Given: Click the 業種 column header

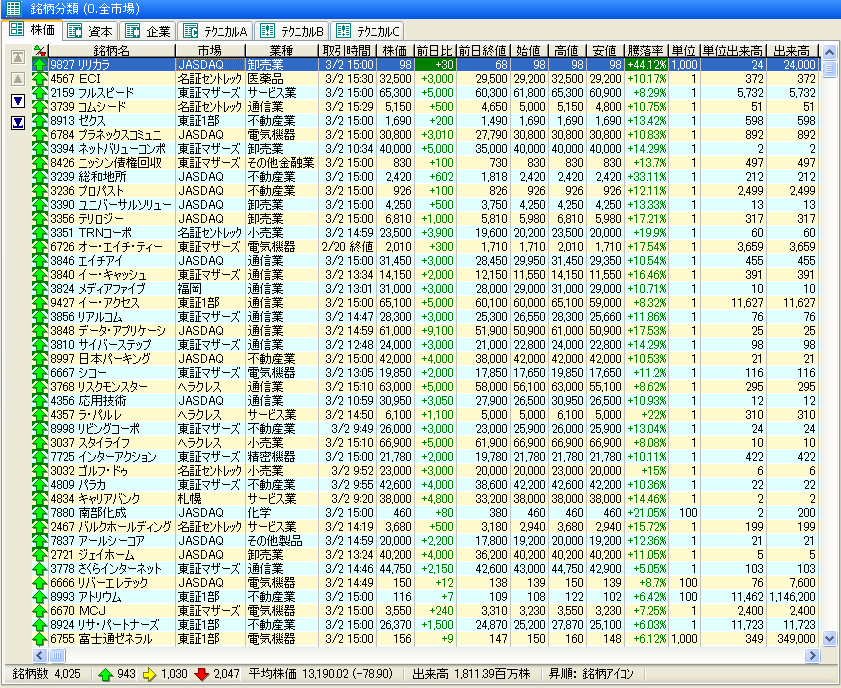Looking at the screenshot, I should tap(282, 50).
